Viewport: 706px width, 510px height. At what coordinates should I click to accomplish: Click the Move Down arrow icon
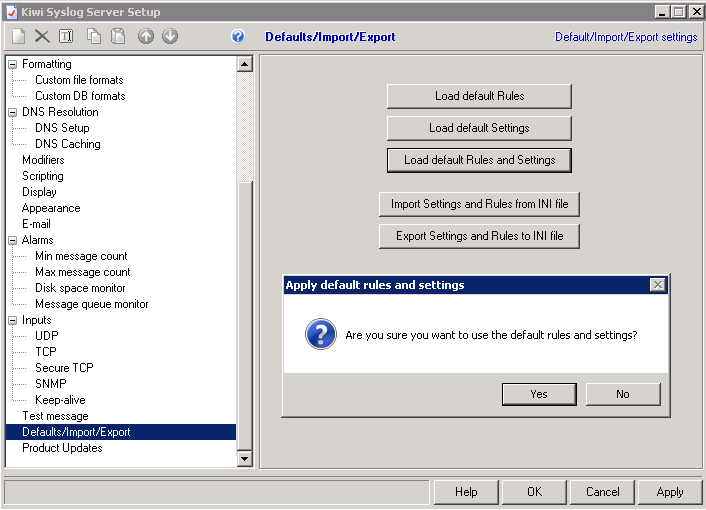click(x=170, y=37)
